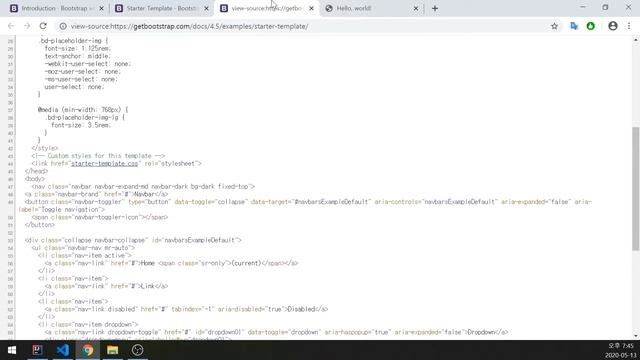Close the Introduction Bootstrap tab
Viewport: 640px width, 360px height.
pyautogui.click(x=101, y=8)
